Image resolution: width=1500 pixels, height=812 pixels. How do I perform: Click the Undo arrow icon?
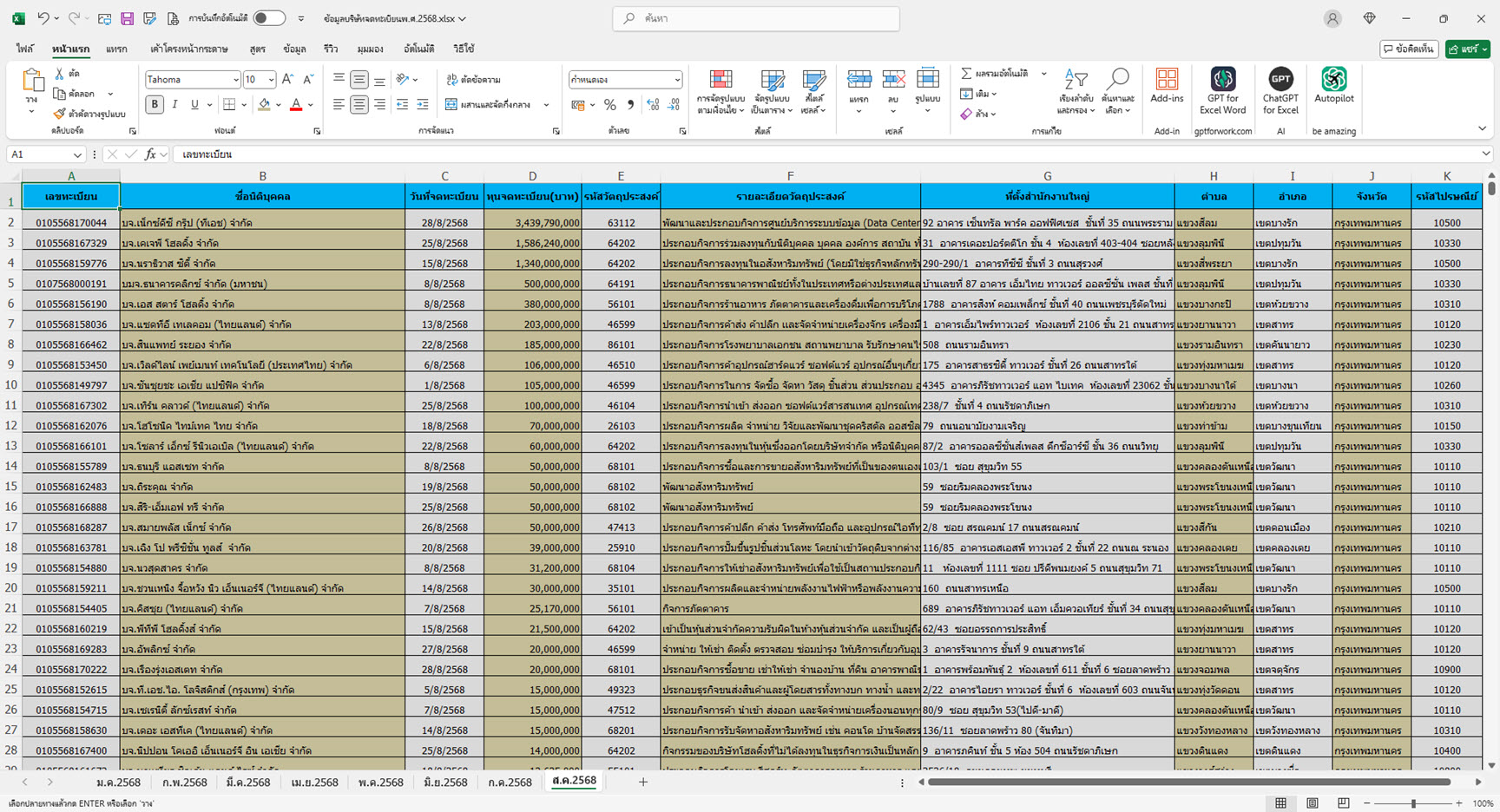43,18
